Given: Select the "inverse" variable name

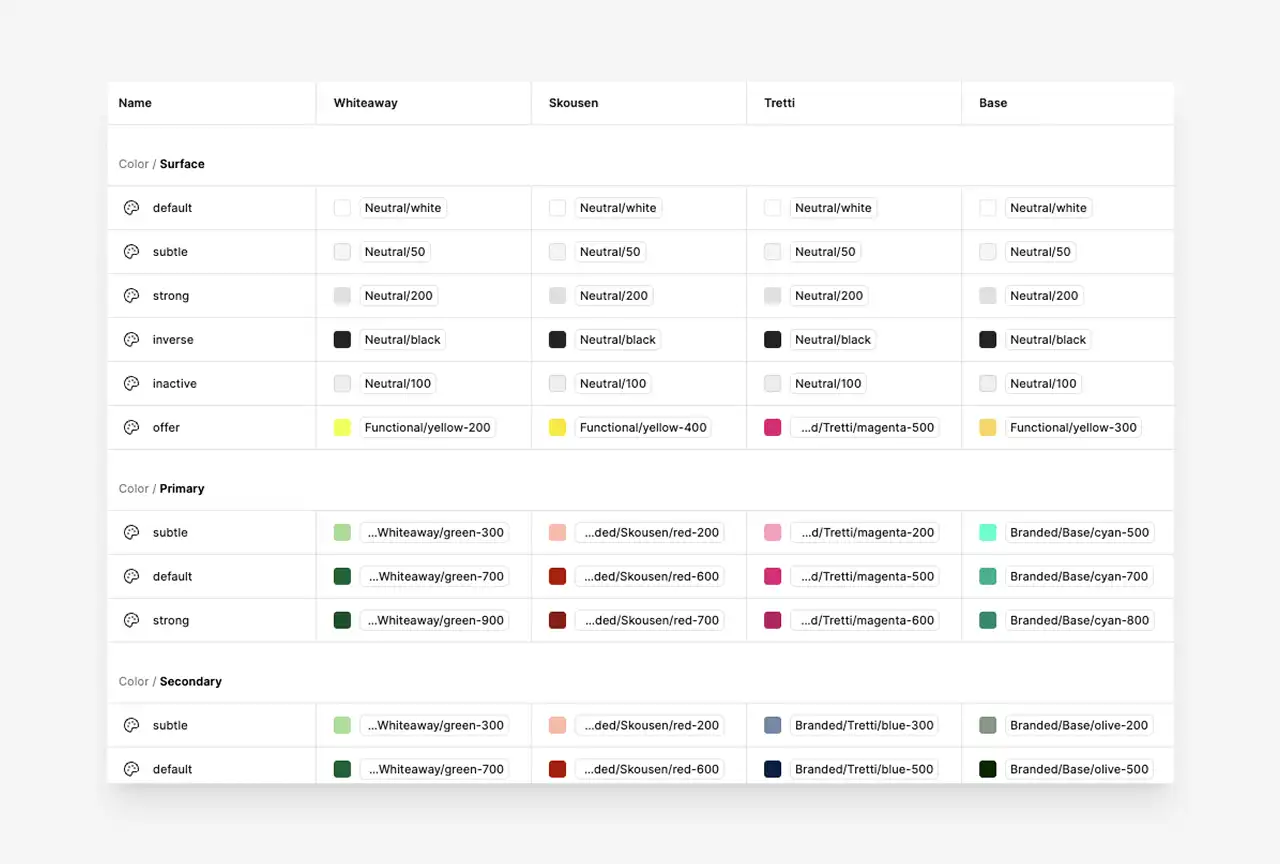Looking at the screenshot, I should (173, 340).
